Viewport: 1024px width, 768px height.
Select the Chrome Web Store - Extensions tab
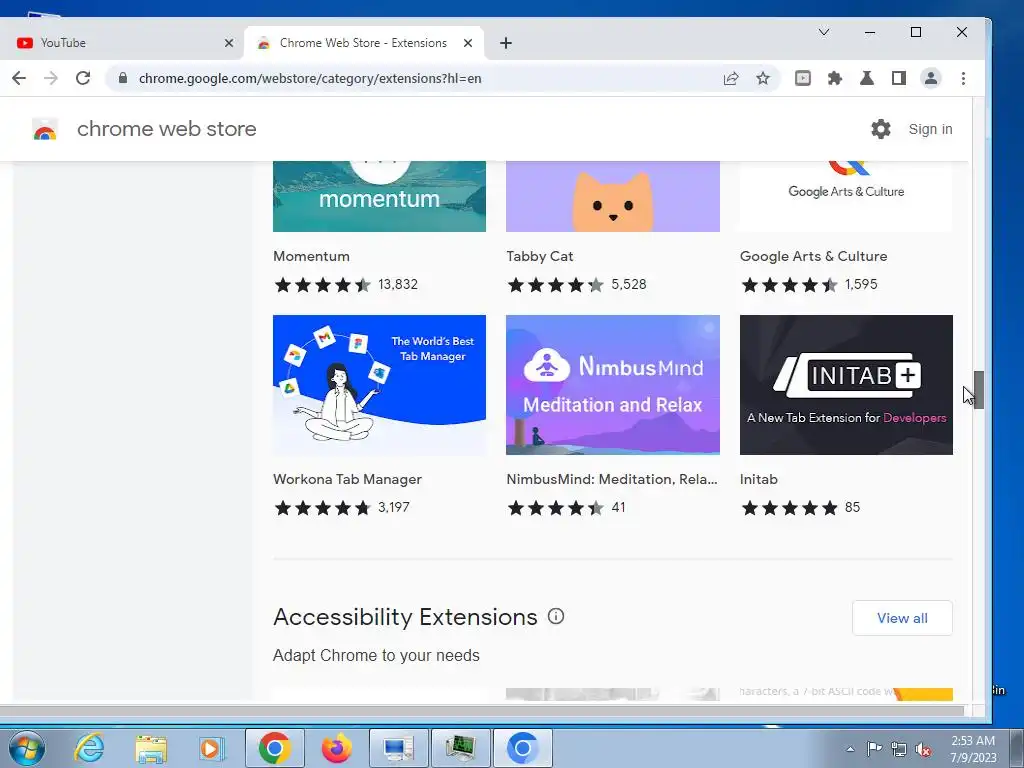point(364,43)
